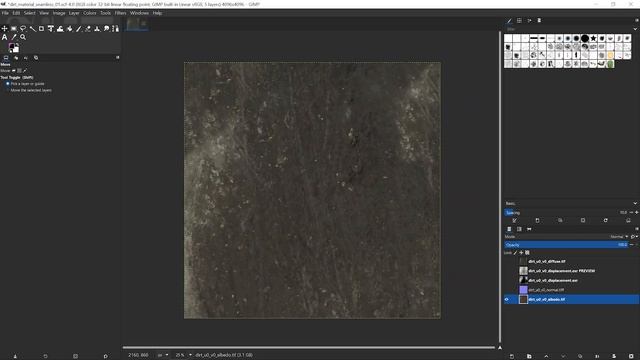Select the Warp Transform tool
This screenshot has width=640, height=360.
tap(60, 29)
